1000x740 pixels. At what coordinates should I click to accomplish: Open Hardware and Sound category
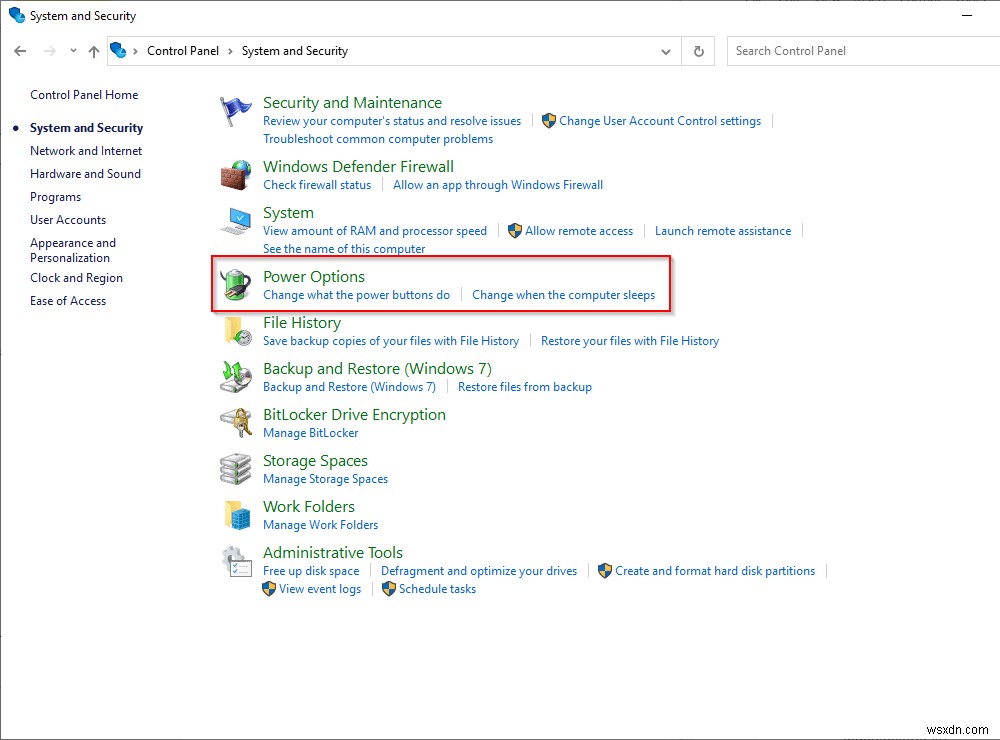85,174
